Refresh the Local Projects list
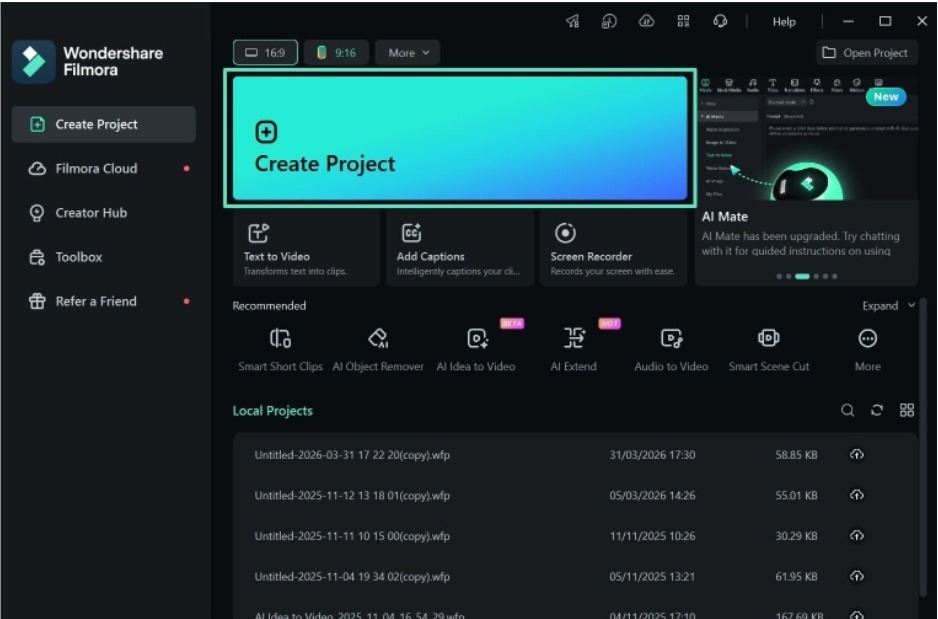Screen dimensions: 938x619 click(x=877, y=410)
